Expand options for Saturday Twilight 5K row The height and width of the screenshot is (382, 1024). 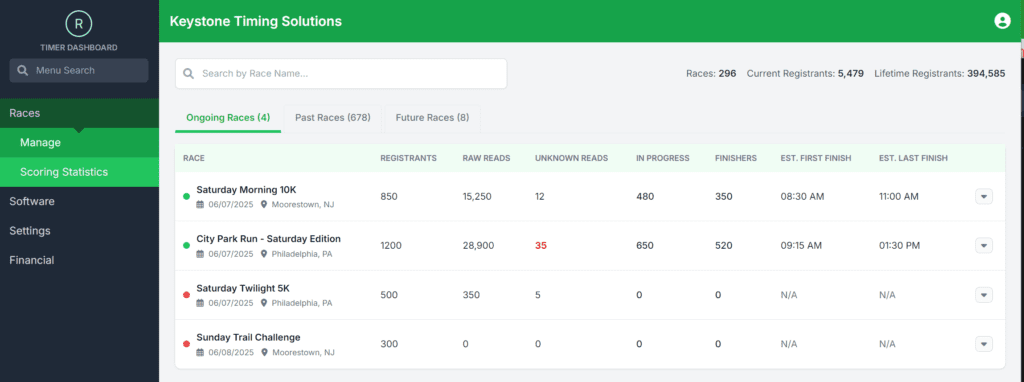click(984, 294)
